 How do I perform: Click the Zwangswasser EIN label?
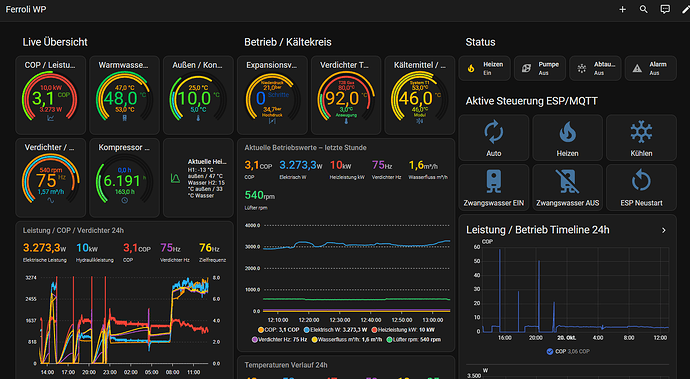click(494, 203)
